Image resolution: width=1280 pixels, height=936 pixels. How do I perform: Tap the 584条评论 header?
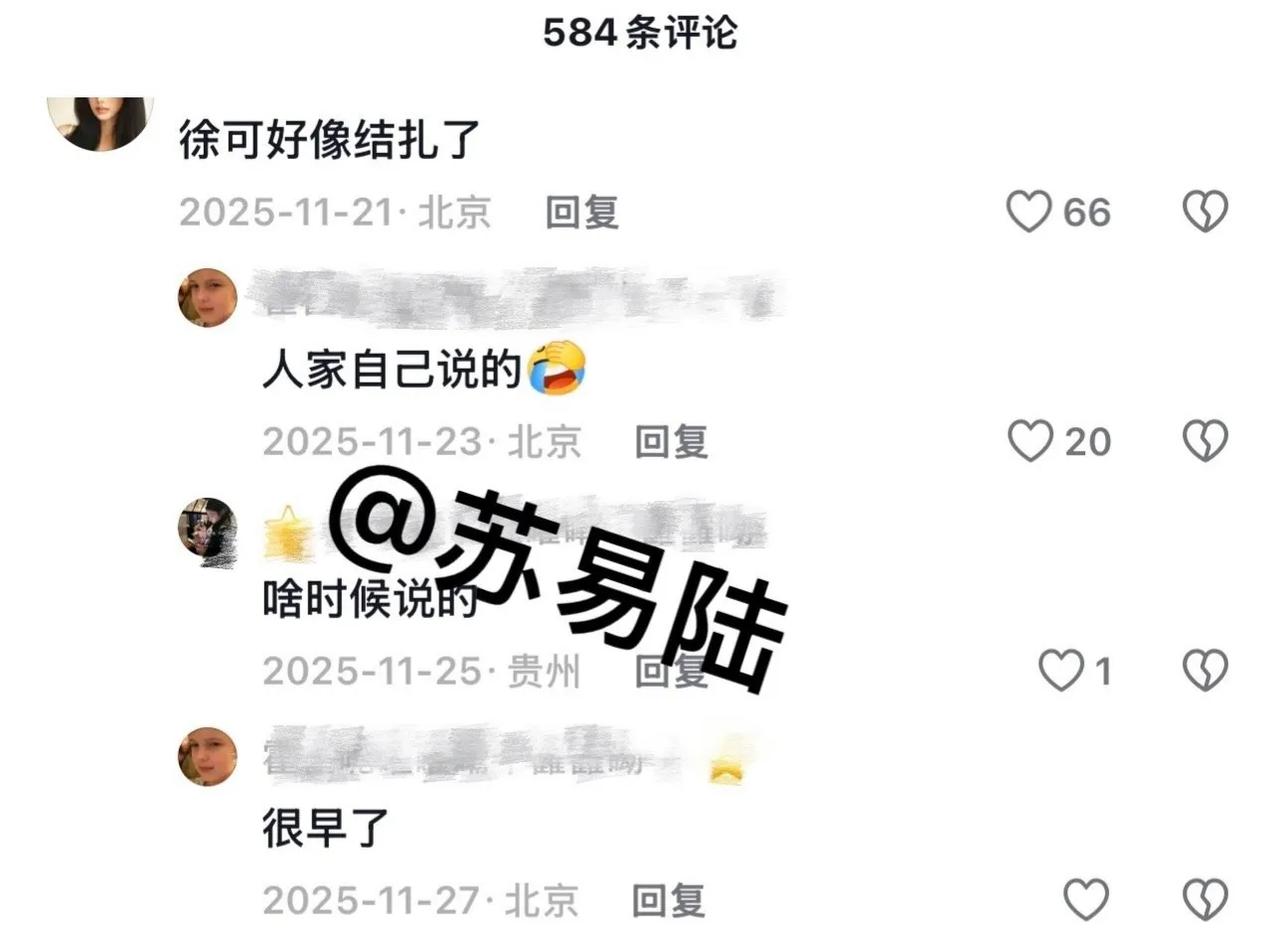[640, 33]
